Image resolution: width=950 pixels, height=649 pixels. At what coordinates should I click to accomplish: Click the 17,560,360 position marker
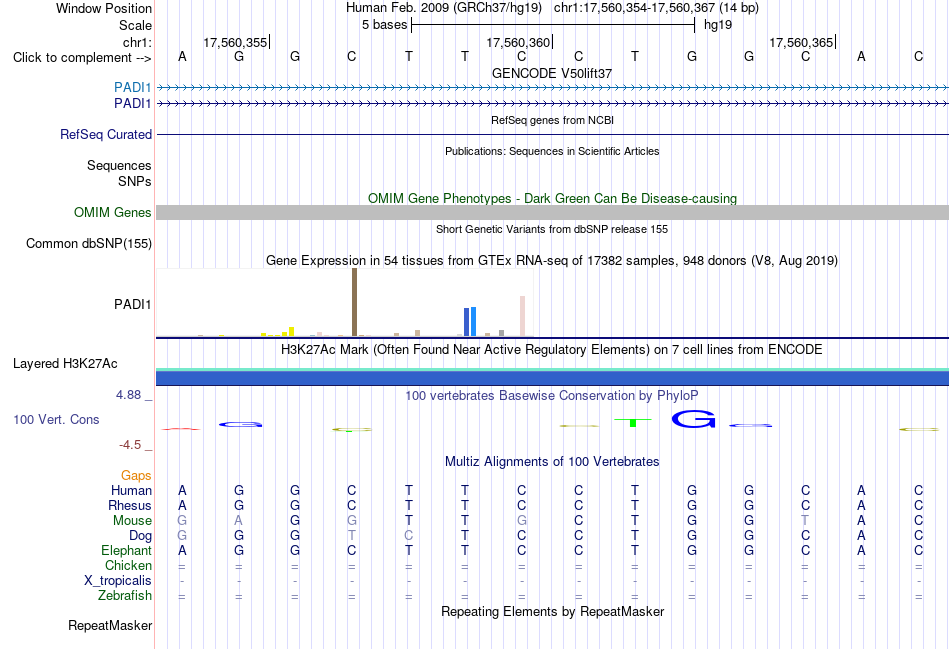[518, 42]
